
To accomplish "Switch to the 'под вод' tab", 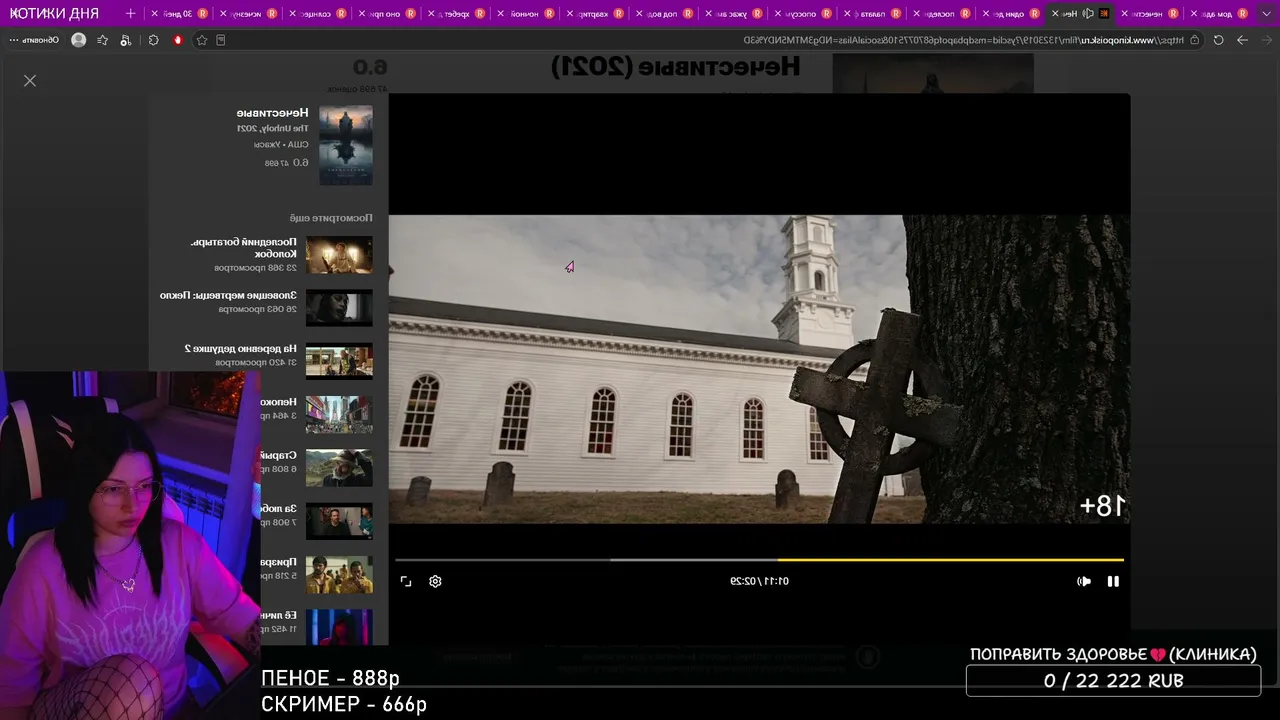I will click(664, 14).
